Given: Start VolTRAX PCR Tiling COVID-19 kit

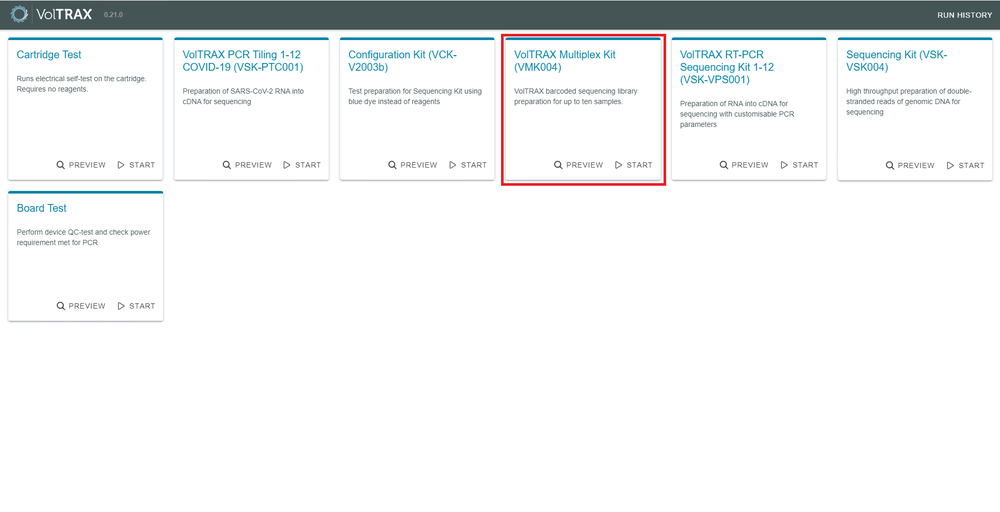Looking at the screenshot, I should pos(302,165).
